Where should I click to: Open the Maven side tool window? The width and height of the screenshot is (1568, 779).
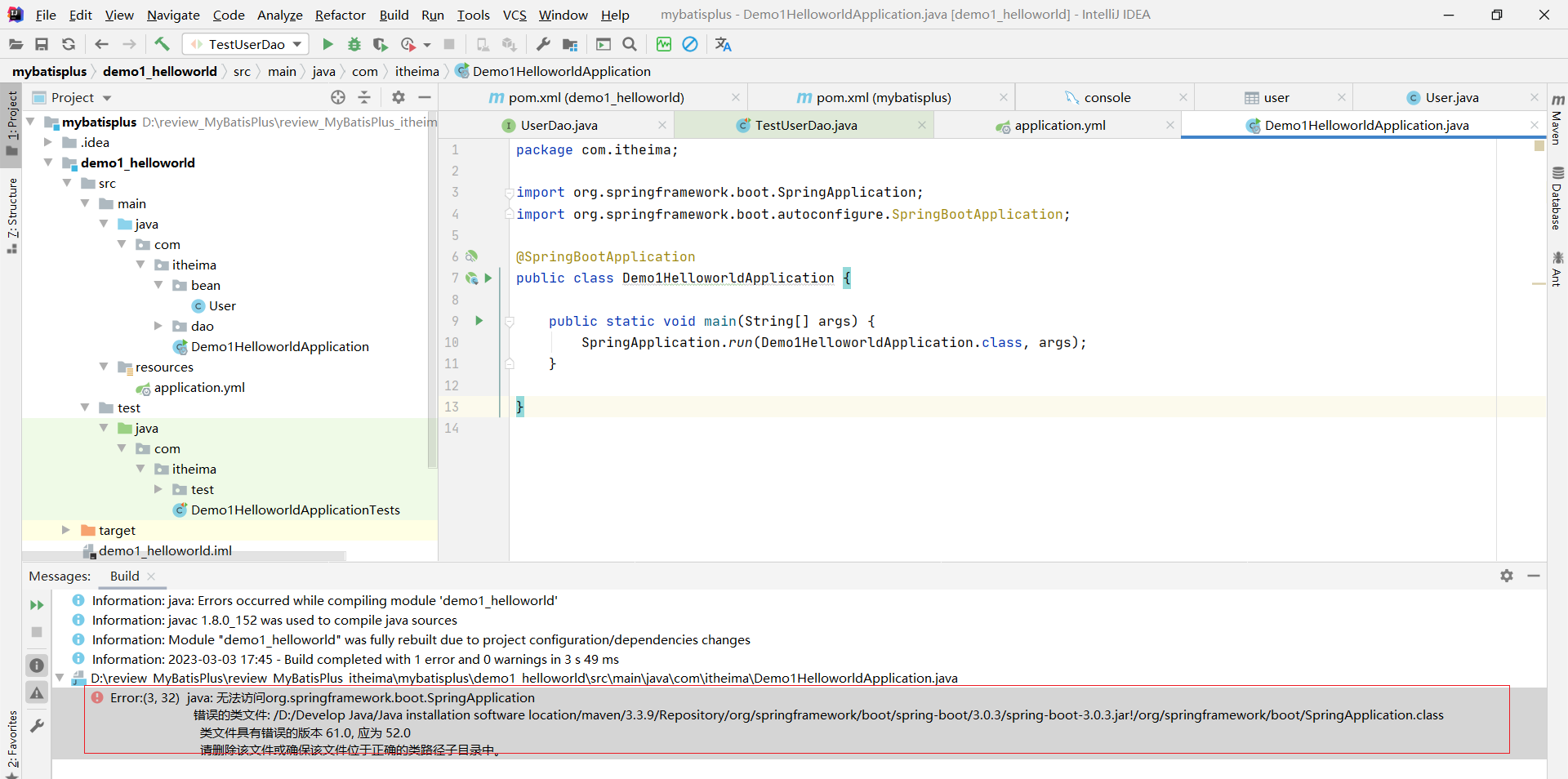pos(1557,120)
